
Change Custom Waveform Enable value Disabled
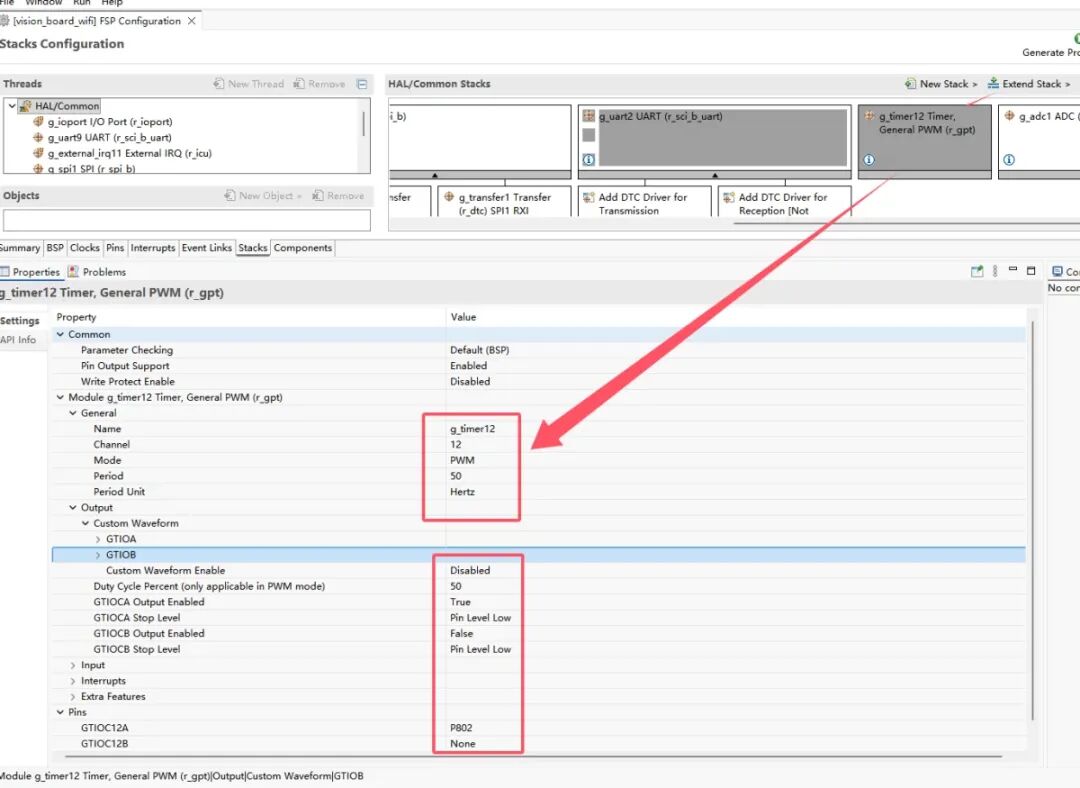click(470, 571)
